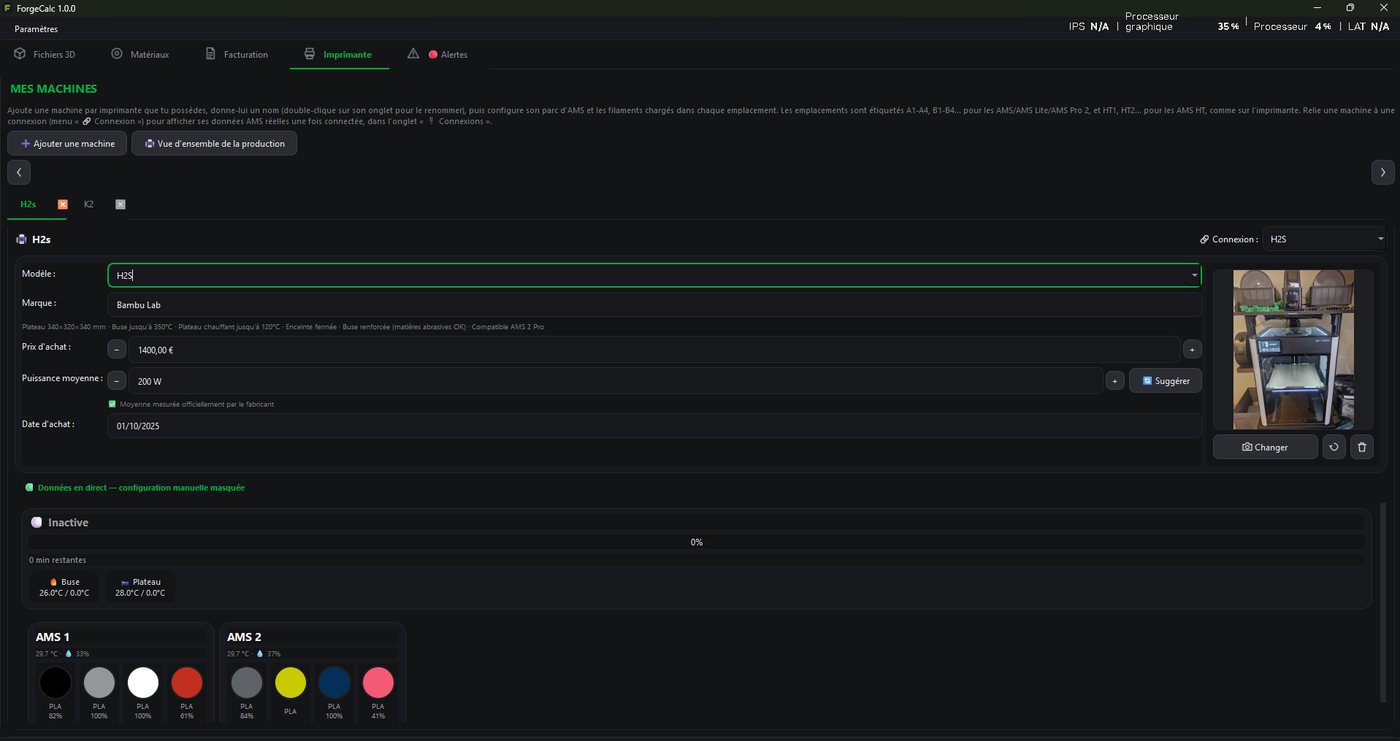
Task: Increase the Puissance moyenne value
Action: [1115, 381]
